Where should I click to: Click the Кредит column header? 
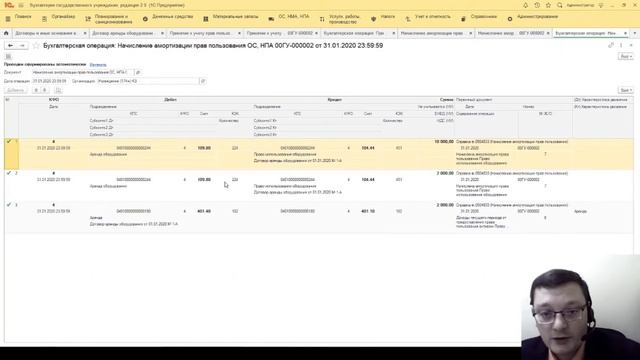pos(334,100)
